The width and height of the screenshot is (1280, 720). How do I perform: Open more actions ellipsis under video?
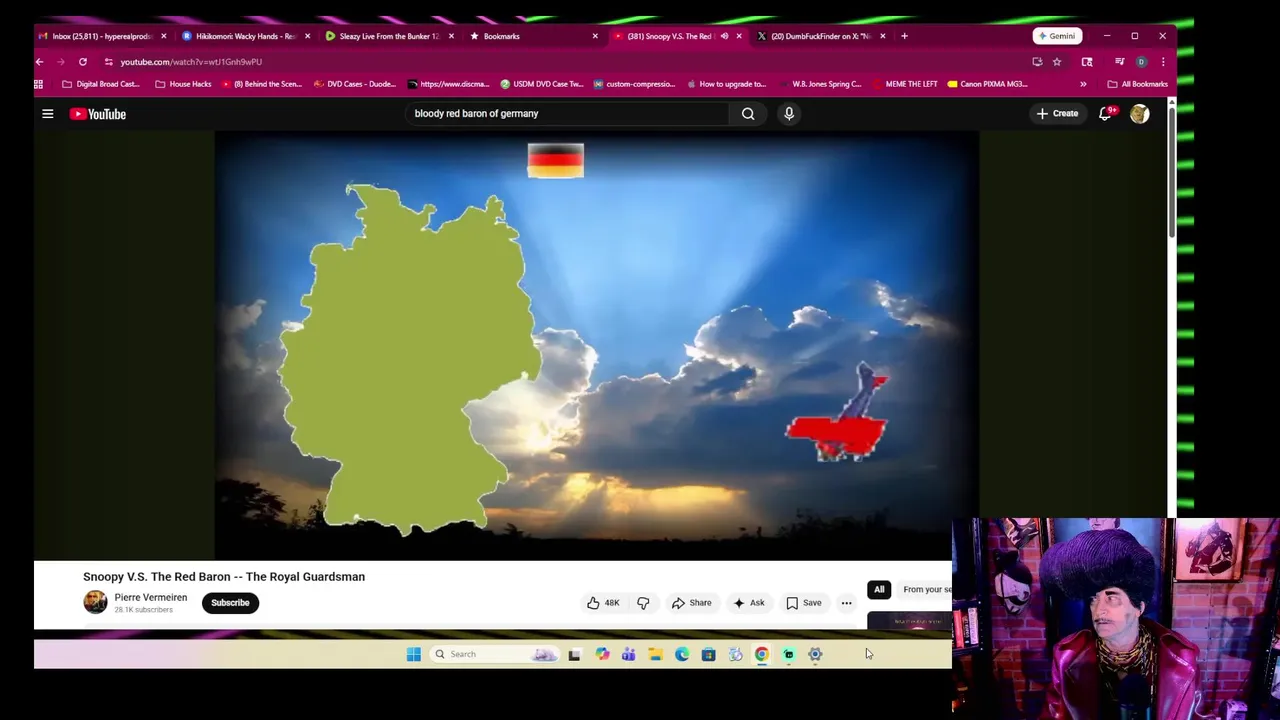[x=846, y=603]
